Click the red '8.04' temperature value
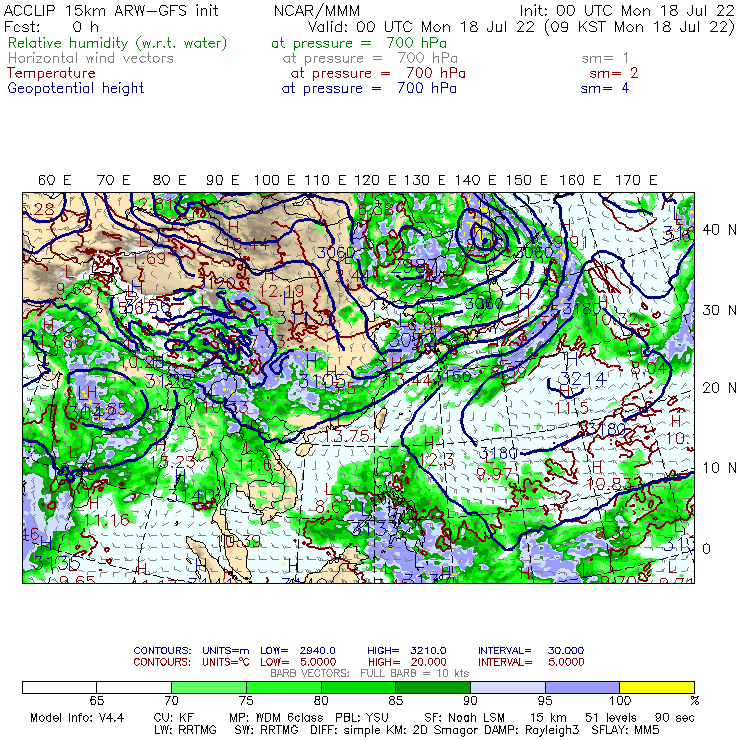 pos(649,369)
